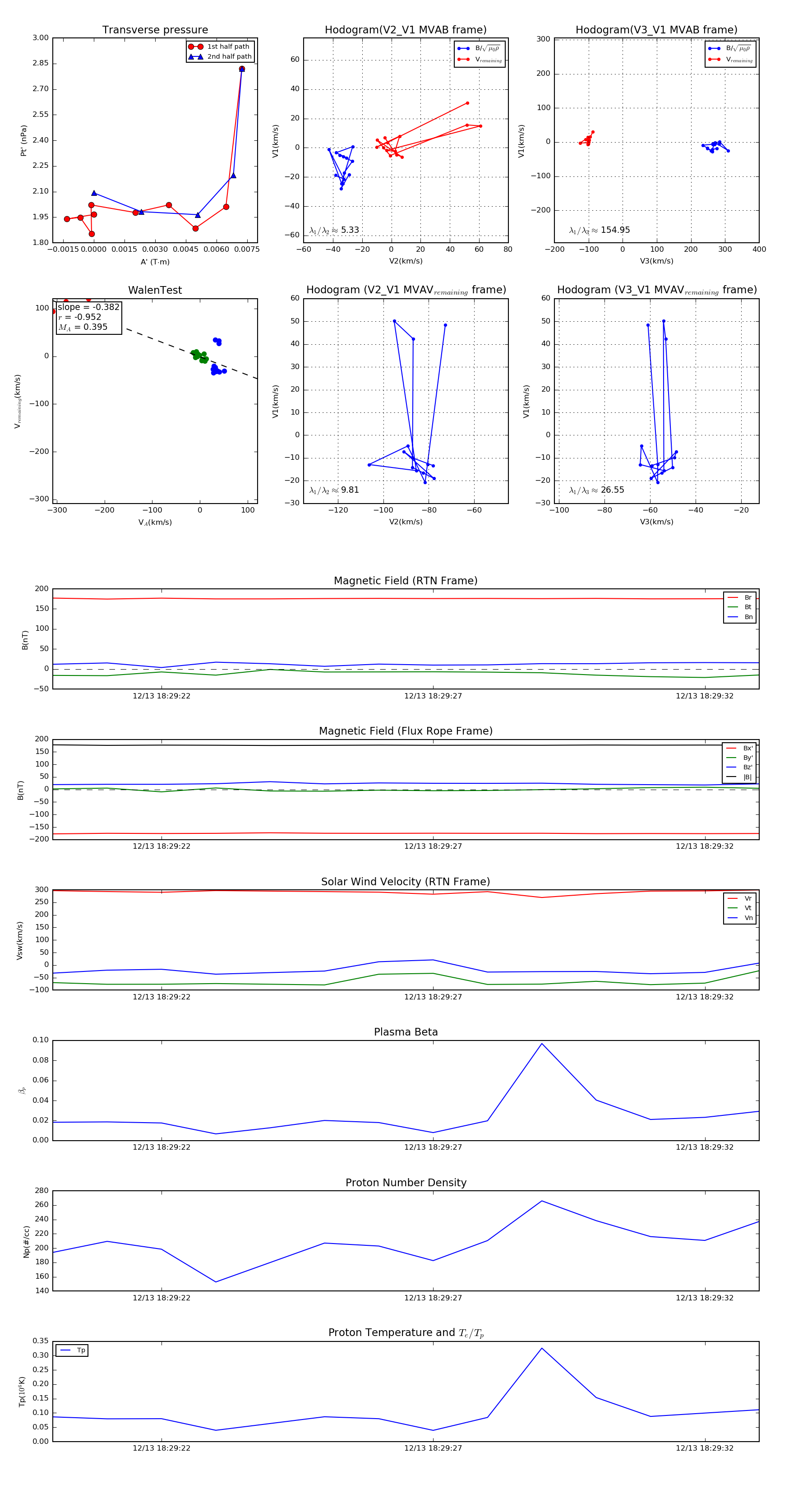This screenshot has height=1489, width=812.
Task: Click the peak point of the Plasma Beta curve
Action: click(541, 1044)
